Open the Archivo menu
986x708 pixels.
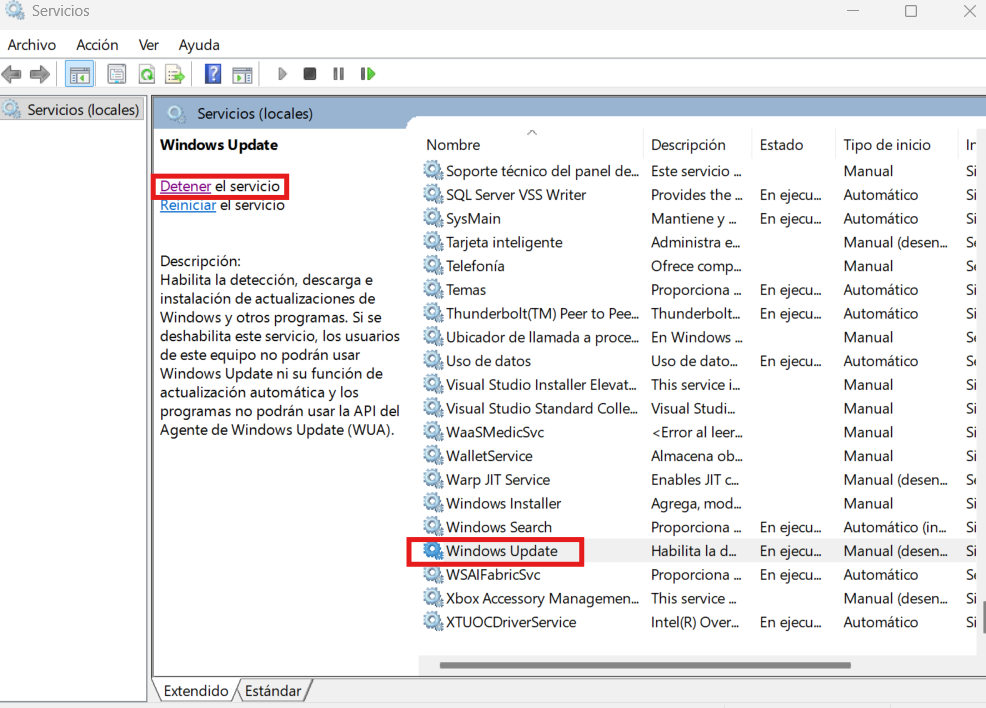(31, 45)
